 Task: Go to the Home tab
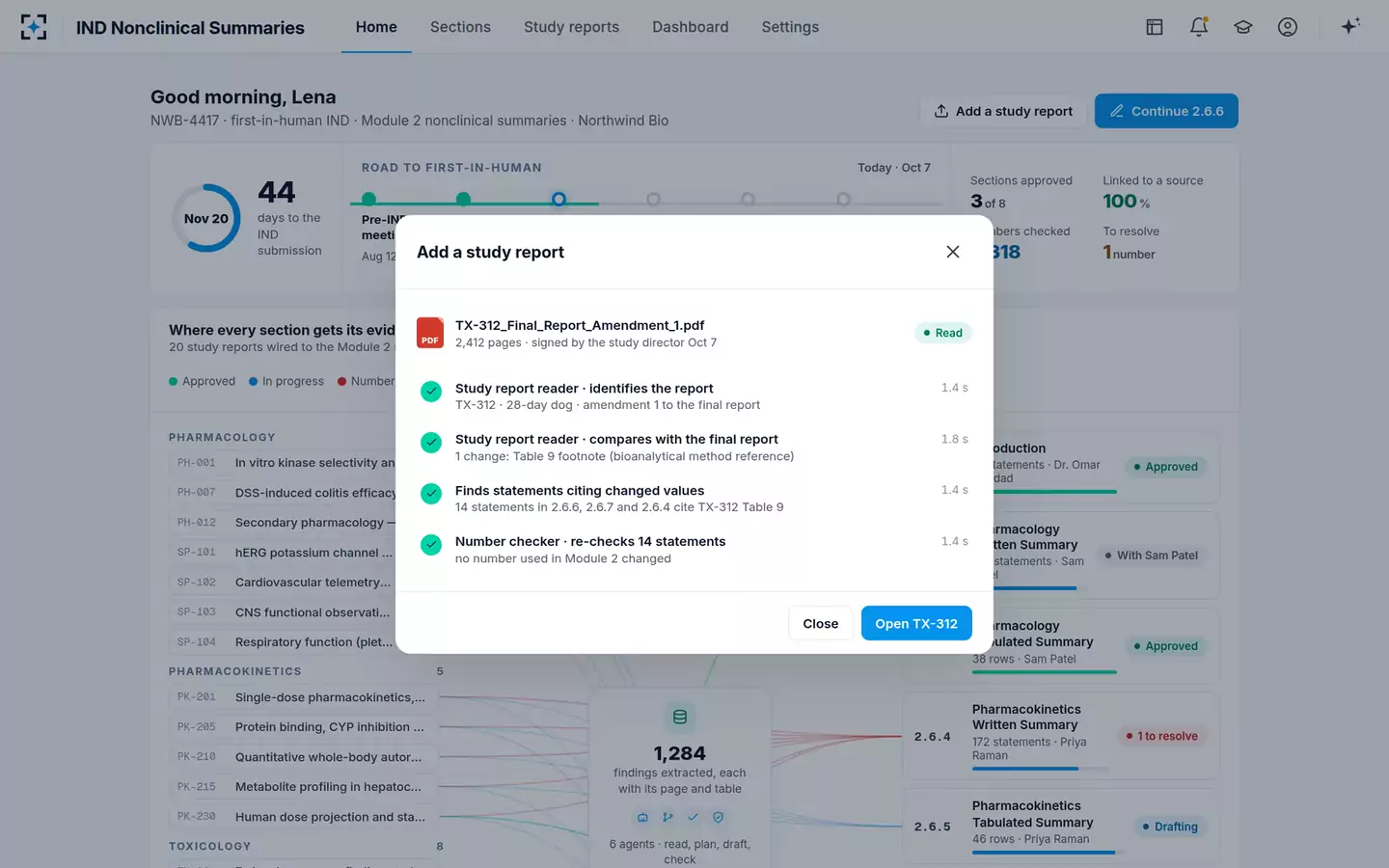376,27
